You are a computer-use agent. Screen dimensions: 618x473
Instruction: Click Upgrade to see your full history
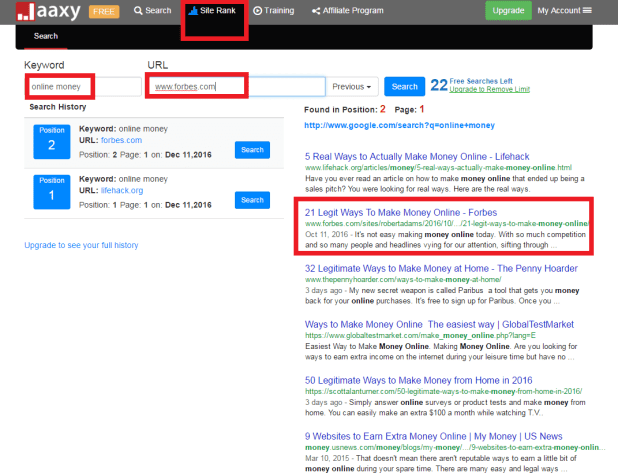click(81, 245)
